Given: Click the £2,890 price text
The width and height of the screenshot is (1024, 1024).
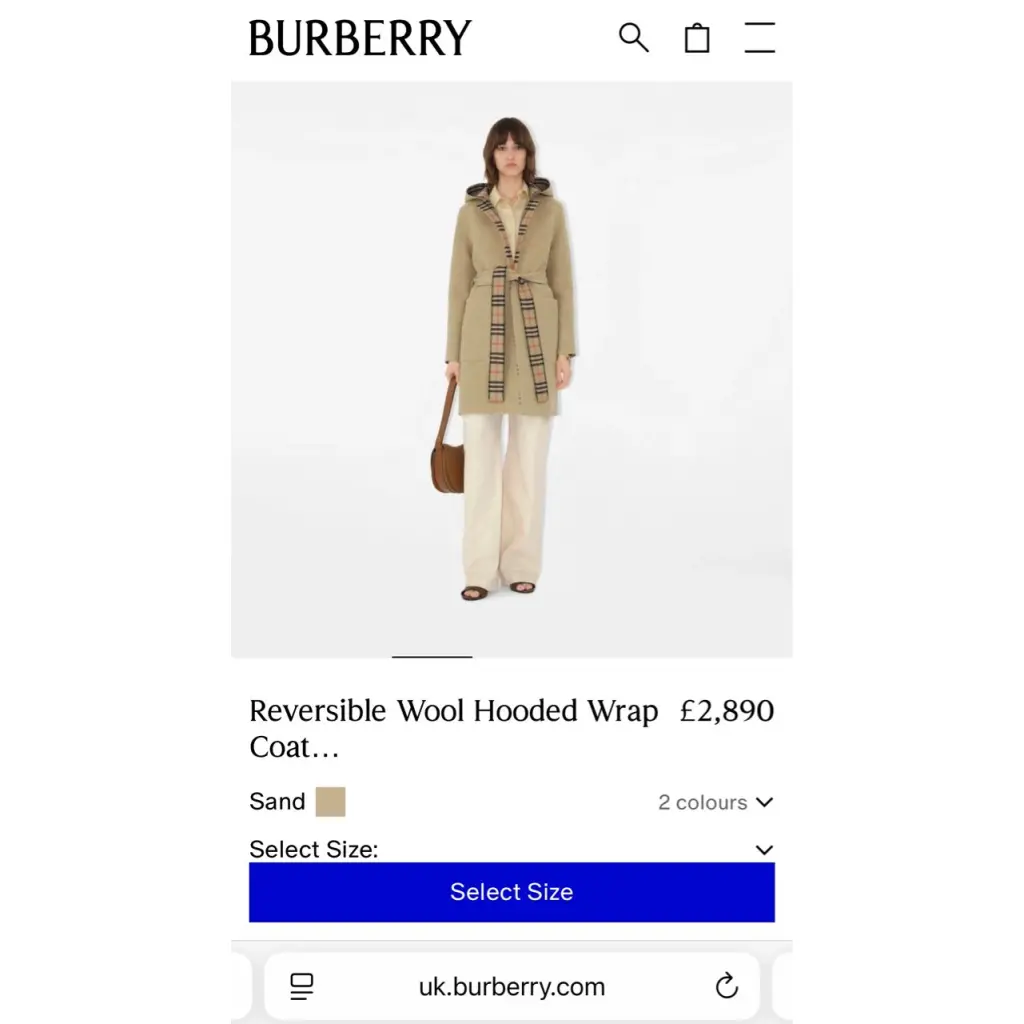Looking at the screenshot, I should click(726, 711).
